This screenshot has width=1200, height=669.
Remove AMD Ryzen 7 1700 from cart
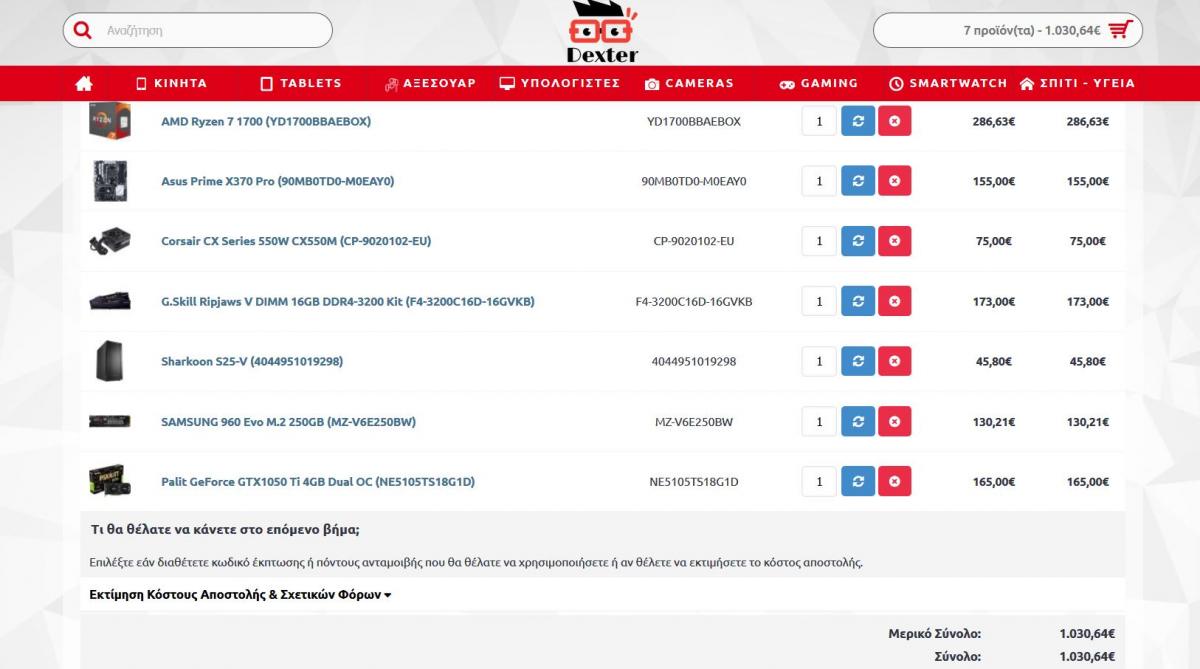894,121
